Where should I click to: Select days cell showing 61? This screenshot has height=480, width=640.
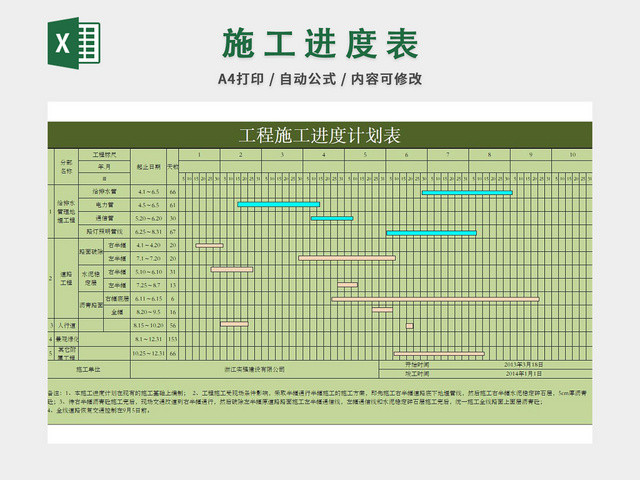(173, 205)
